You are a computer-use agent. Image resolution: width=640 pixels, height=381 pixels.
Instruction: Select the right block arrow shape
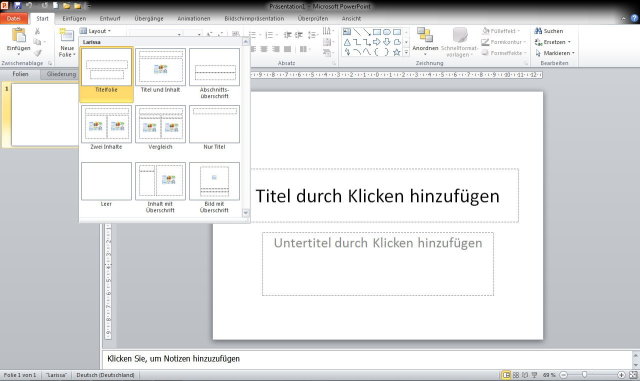(376, 42)
